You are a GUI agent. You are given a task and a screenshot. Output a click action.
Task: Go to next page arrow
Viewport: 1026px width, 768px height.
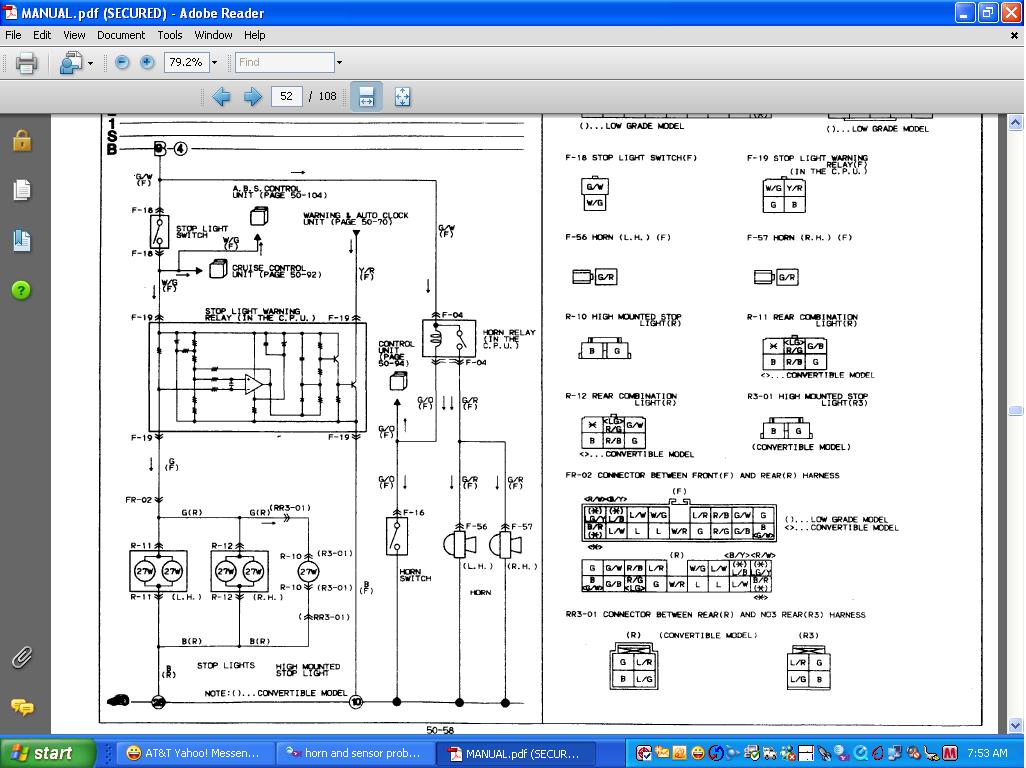coord(253,97)
